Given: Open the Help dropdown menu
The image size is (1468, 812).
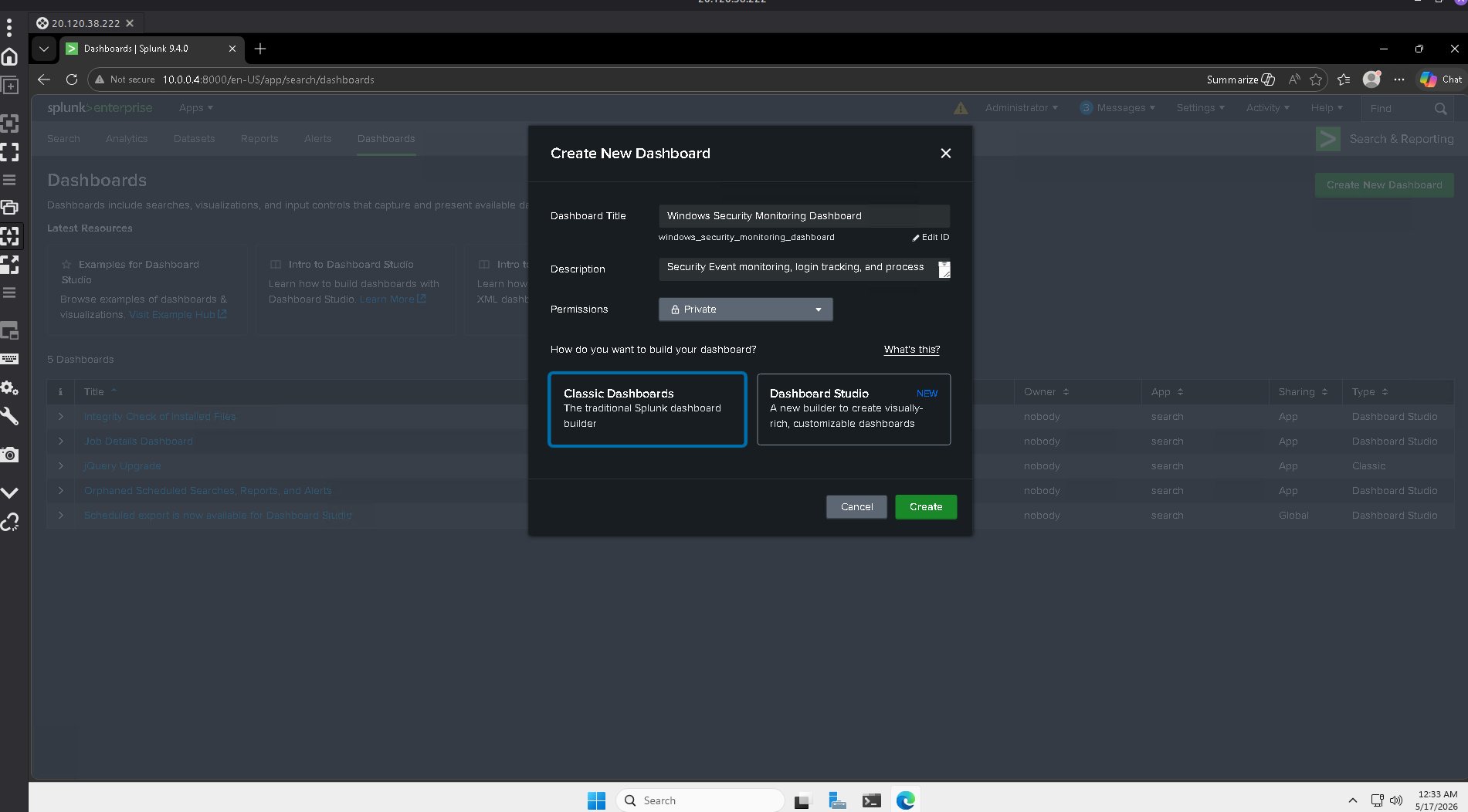Looking at the screenshot, I should 1326,108.
